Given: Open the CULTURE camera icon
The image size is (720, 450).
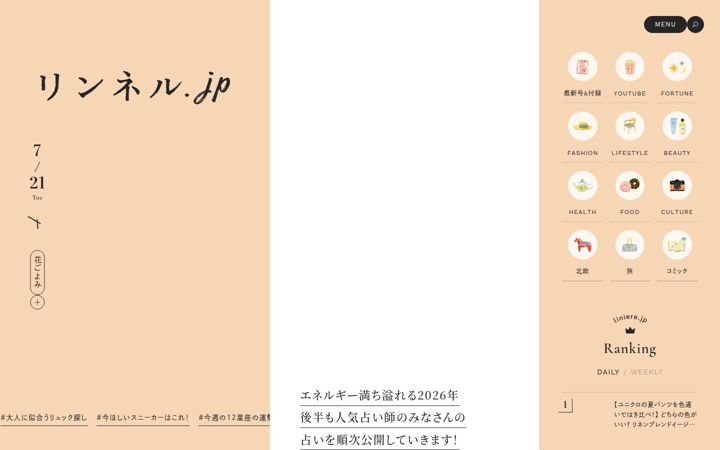Looking at the screenshot, I should 677,185.
